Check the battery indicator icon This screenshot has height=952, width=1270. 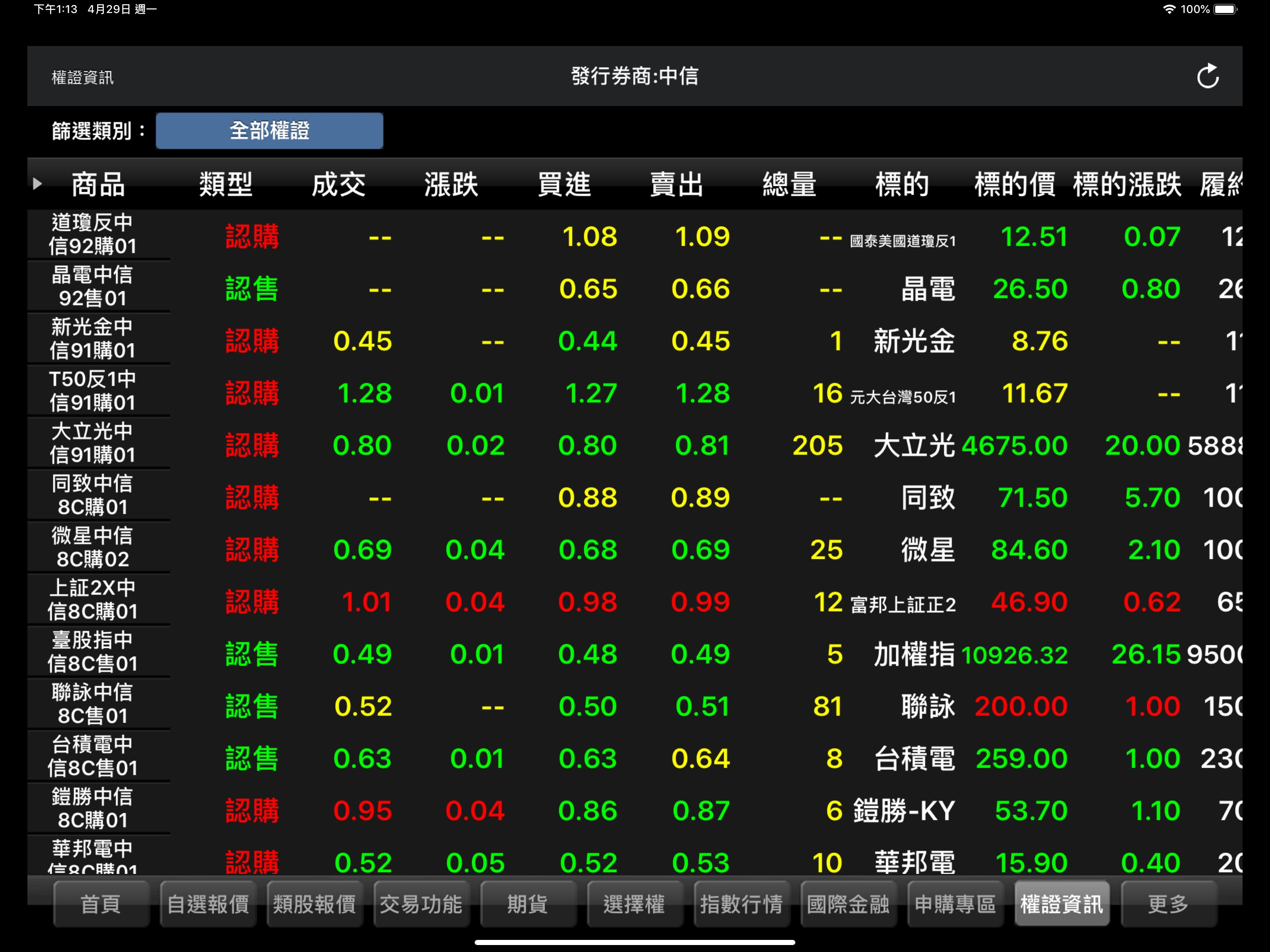tap(1226, 9)
